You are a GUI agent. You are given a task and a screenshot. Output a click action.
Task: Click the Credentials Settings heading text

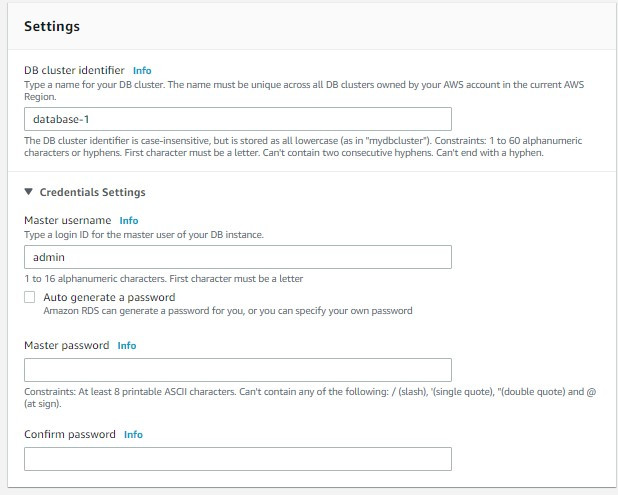pos(92,192)
